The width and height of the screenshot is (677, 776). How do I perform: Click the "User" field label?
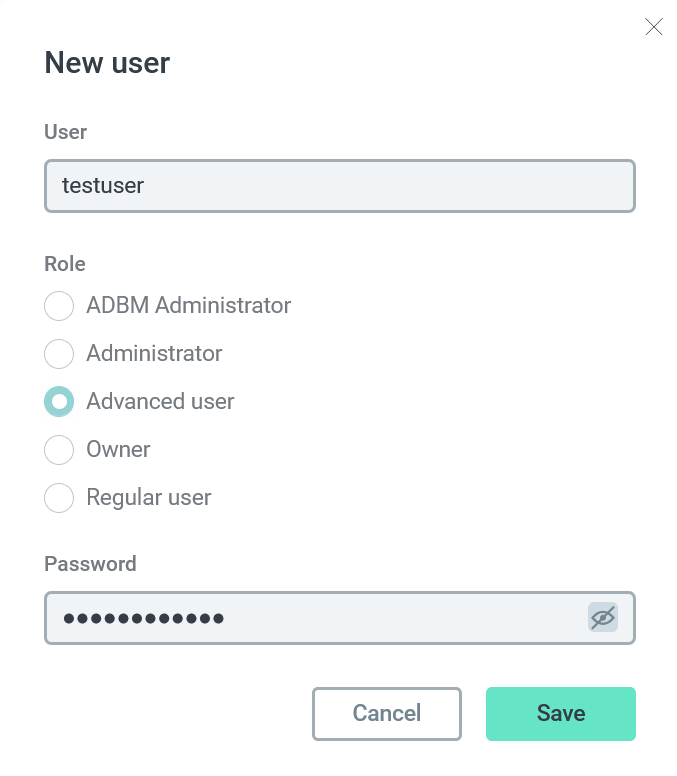[66, 132]
